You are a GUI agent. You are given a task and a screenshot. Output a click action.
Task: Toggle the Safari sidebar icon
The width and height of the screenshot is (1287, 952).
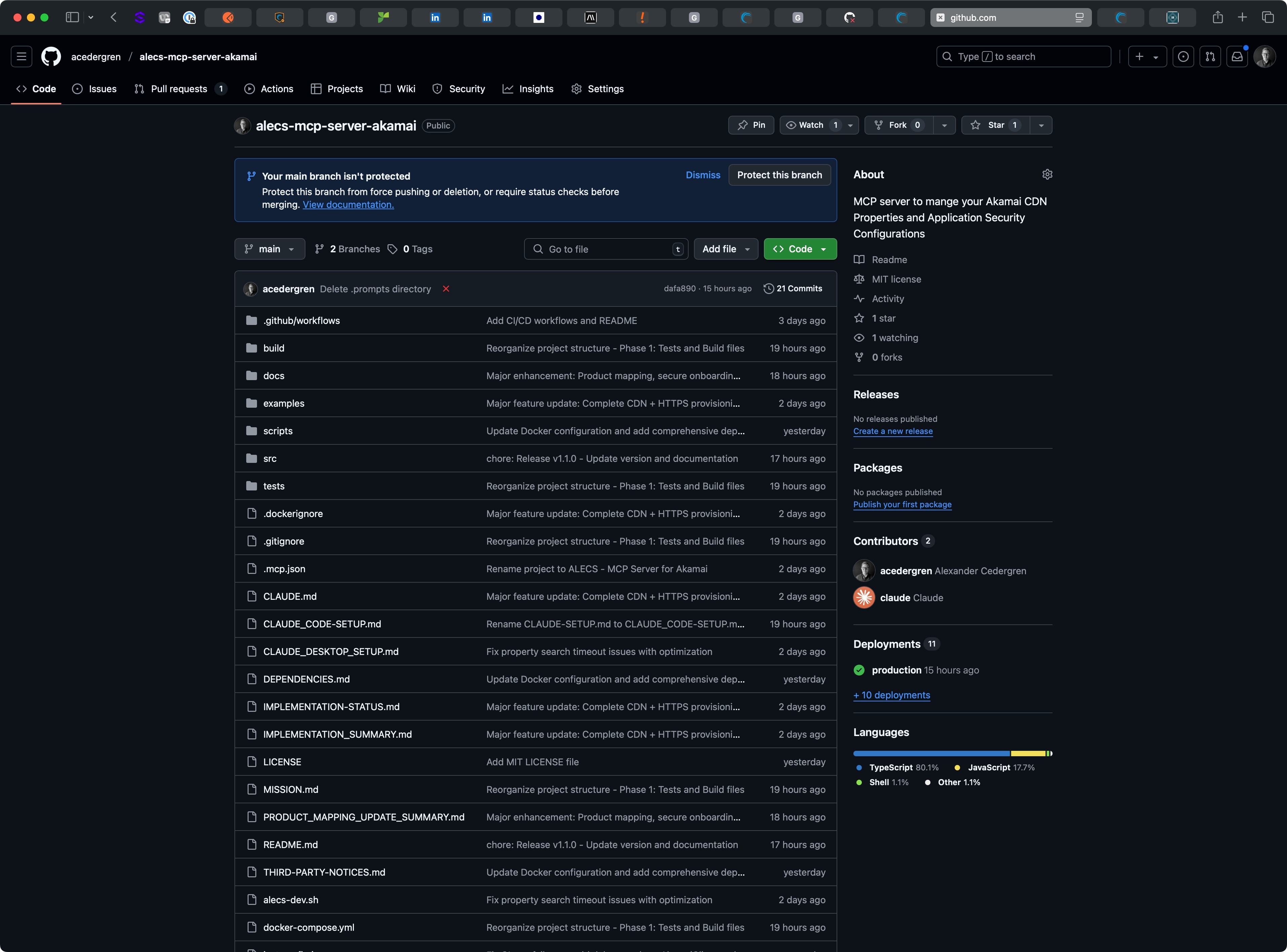pyautogui.click(x=72, y=17)
